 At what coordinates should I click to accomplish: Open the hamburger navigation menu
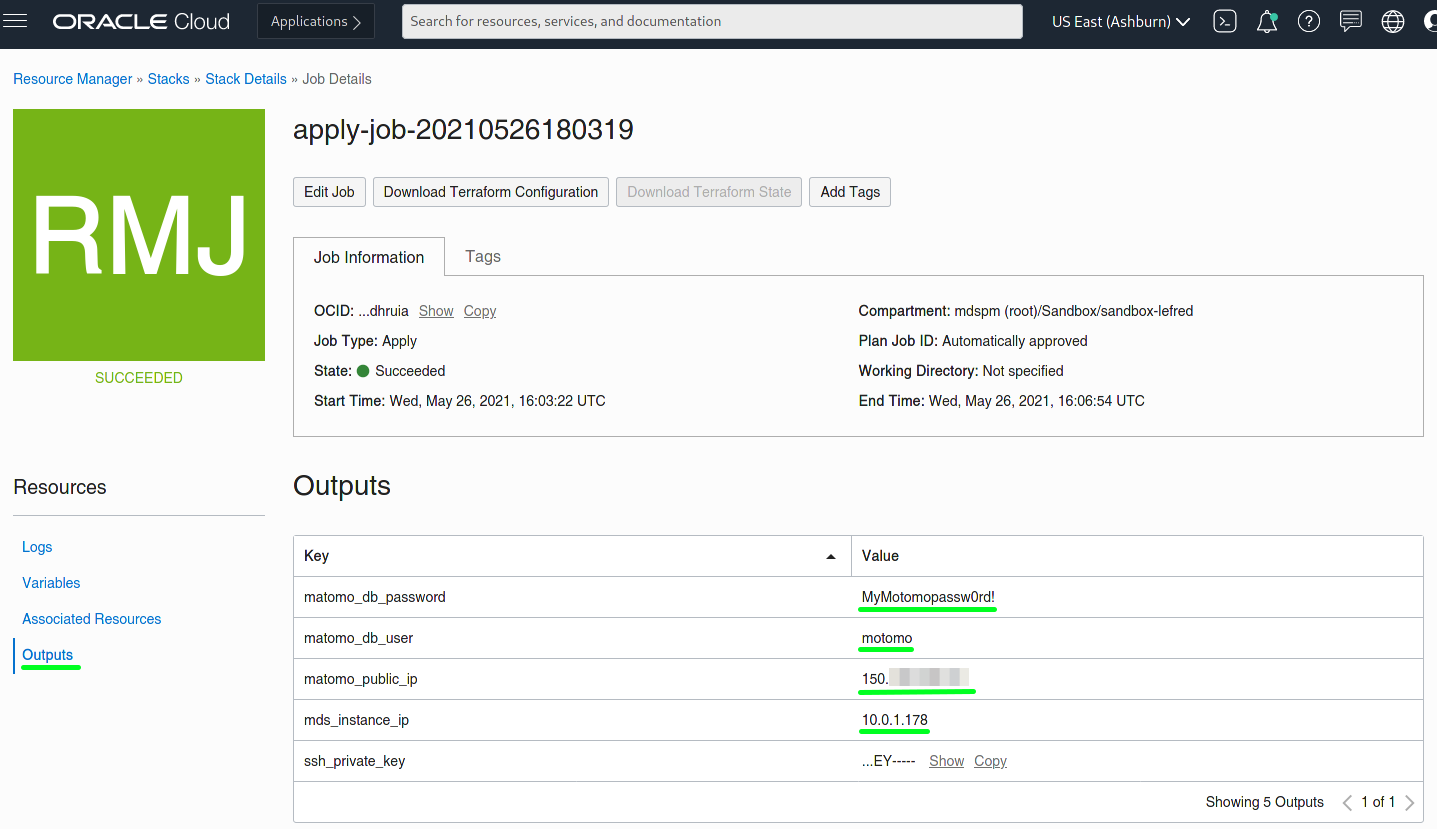point(16,21)
